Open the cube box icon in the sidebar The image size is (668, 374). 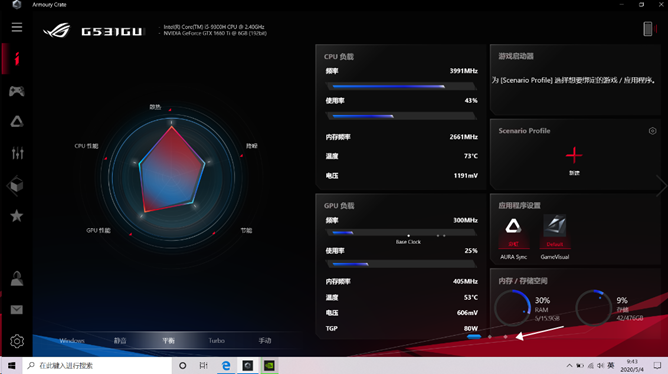click(x=16, y=185)
